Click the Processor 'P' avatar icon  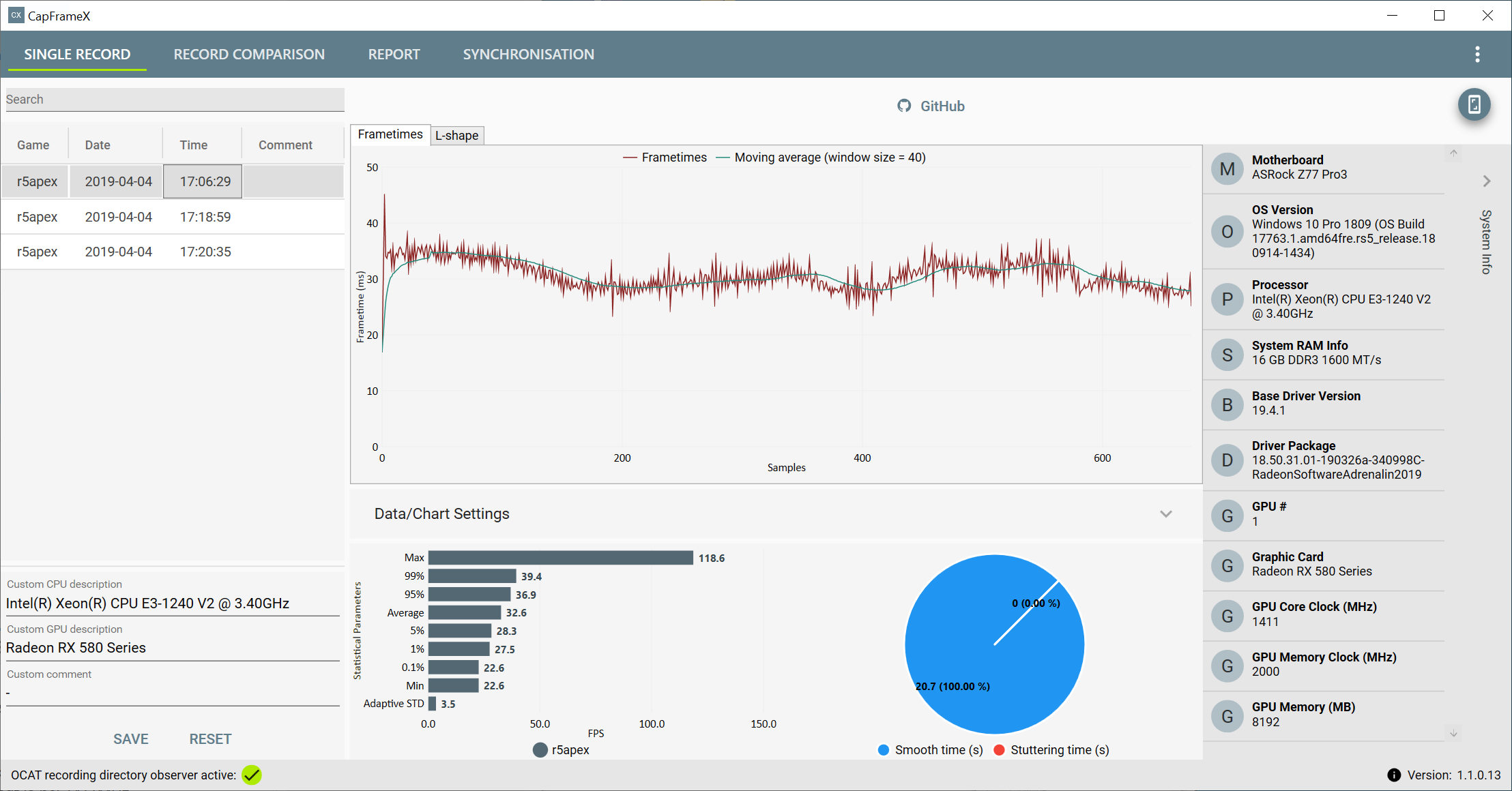(1227, 299)
